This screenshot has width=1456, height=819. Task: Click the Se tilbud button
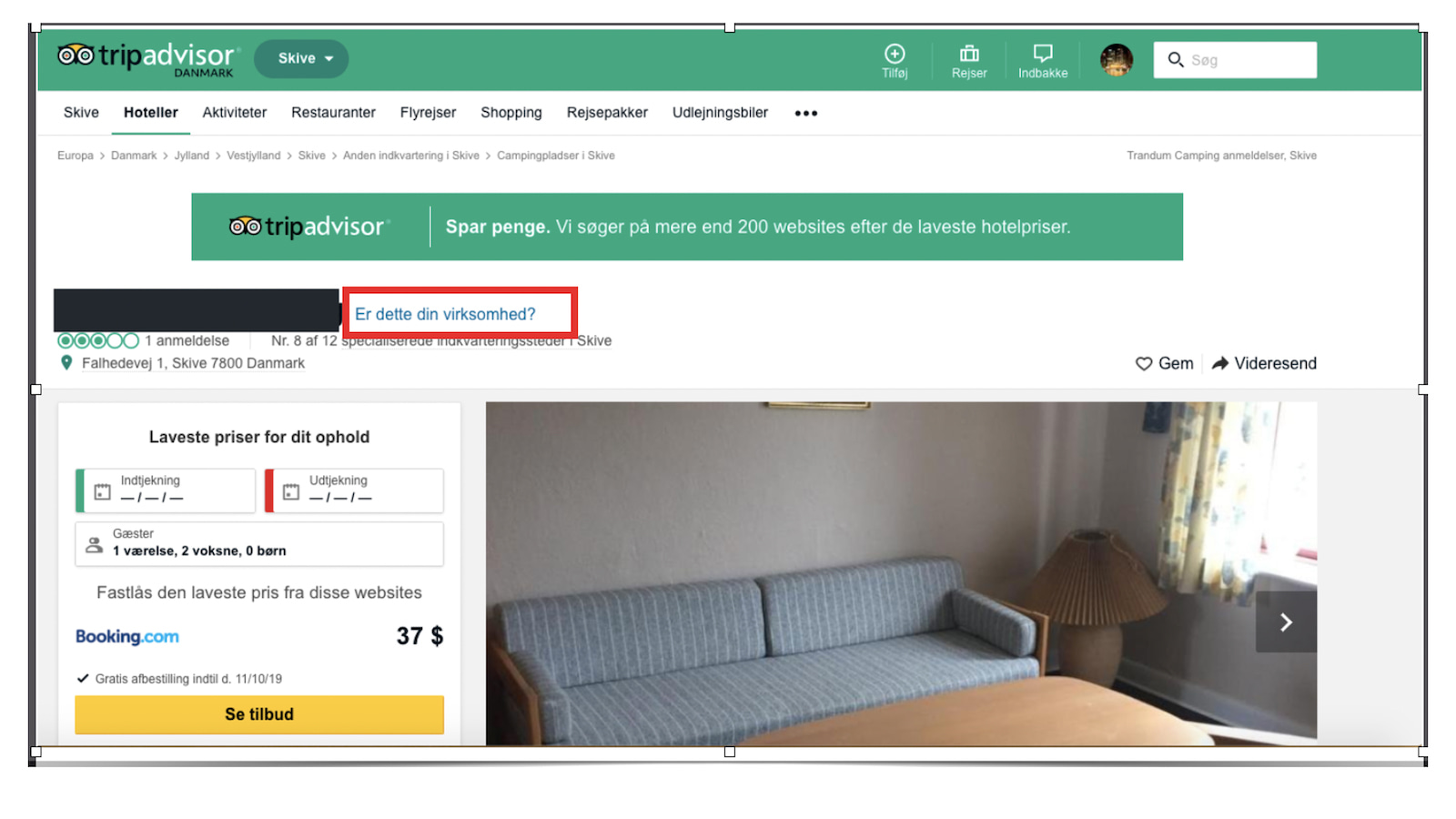(x=258, y=713)
